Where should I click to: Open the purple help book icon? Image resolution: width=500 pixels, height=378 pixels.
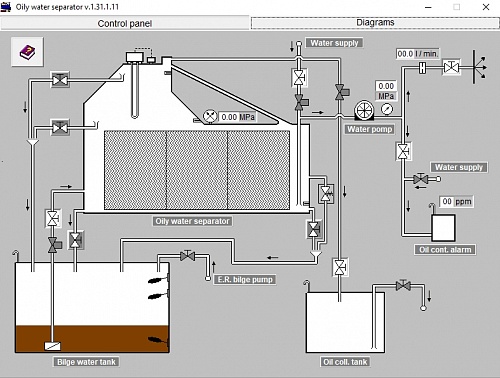point(27,52)
